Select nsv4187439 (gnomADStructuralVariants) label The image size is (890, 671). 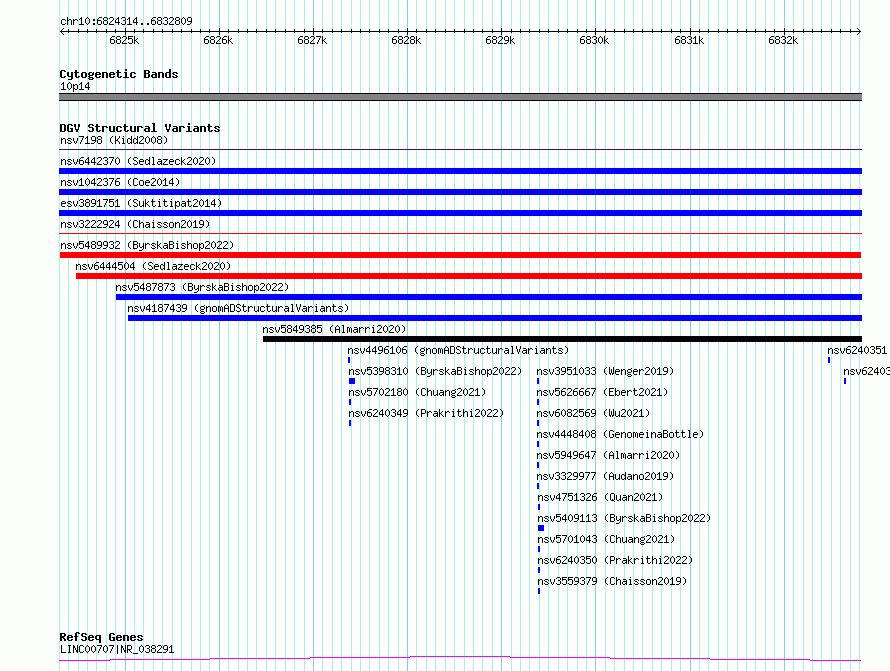tap(238, 308)
